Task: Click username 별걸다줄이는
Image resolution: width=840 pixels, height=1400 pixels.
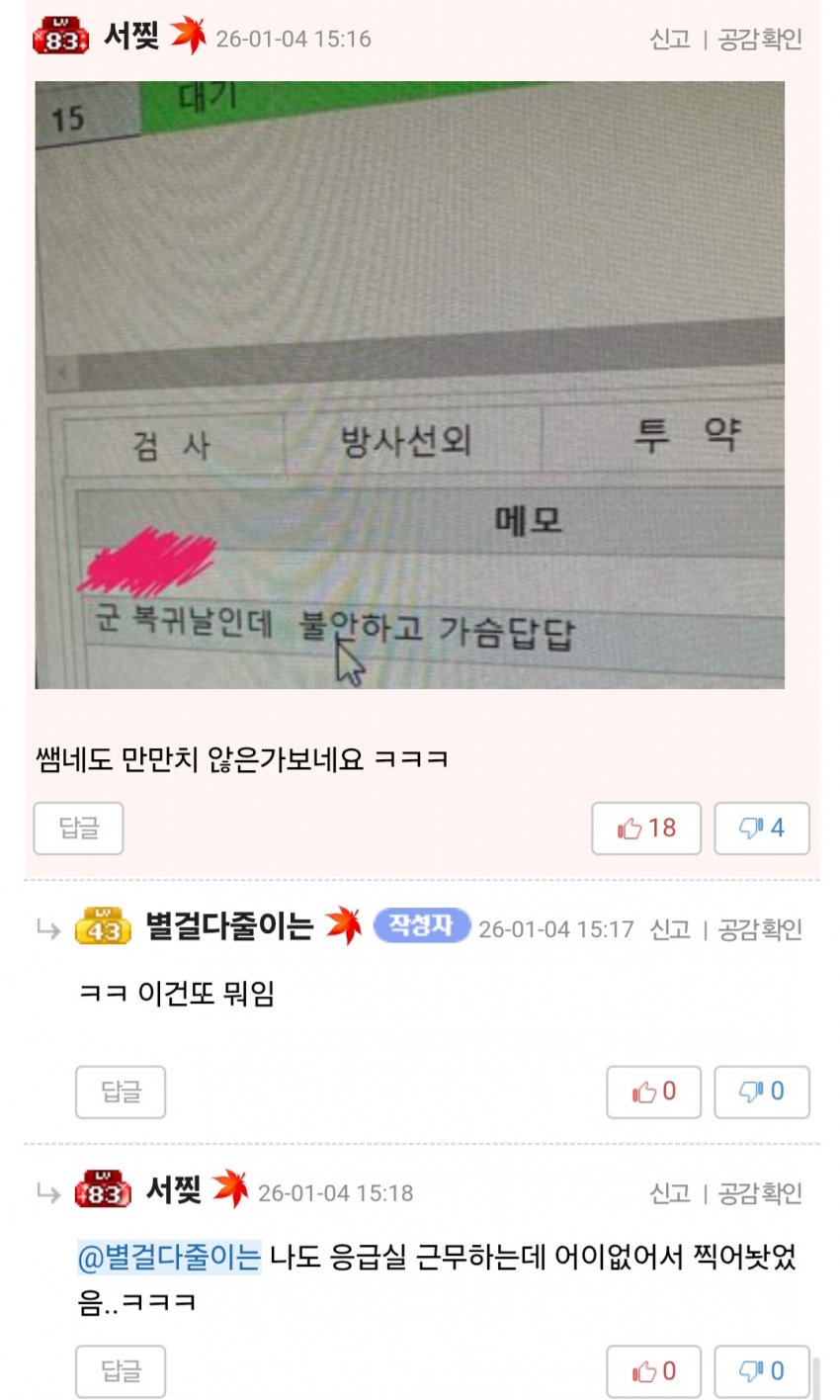Action: coord(229,926)
